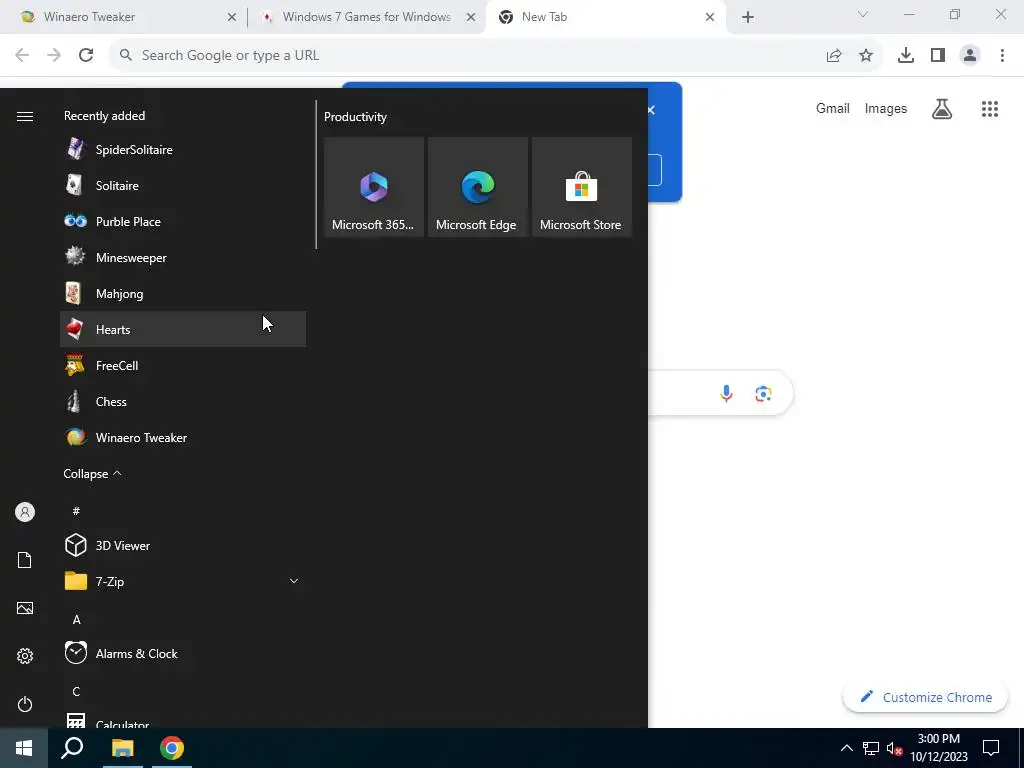Select the New Tab tab

point(605,17)
